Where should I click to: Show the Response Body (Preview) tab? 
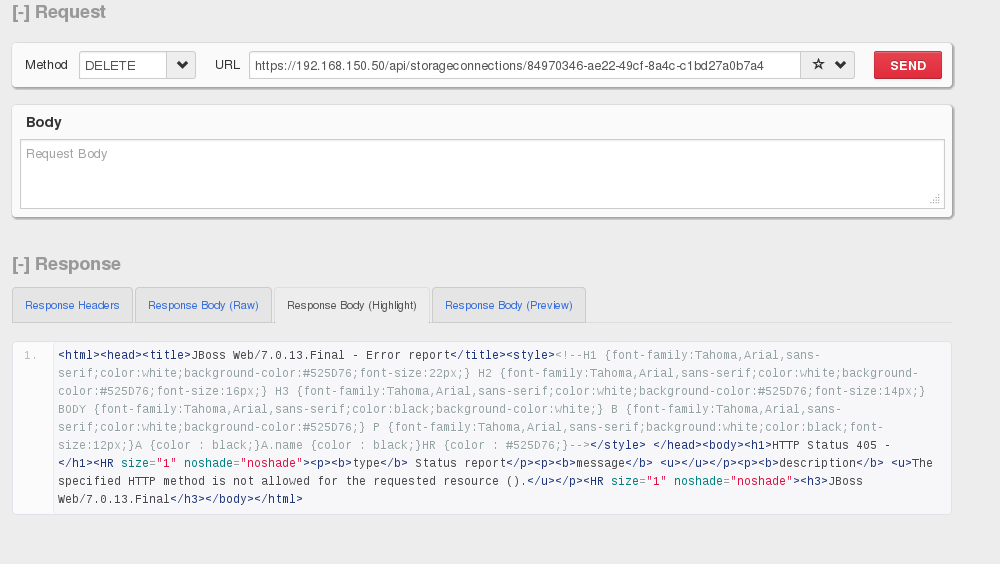coord(508,305)
